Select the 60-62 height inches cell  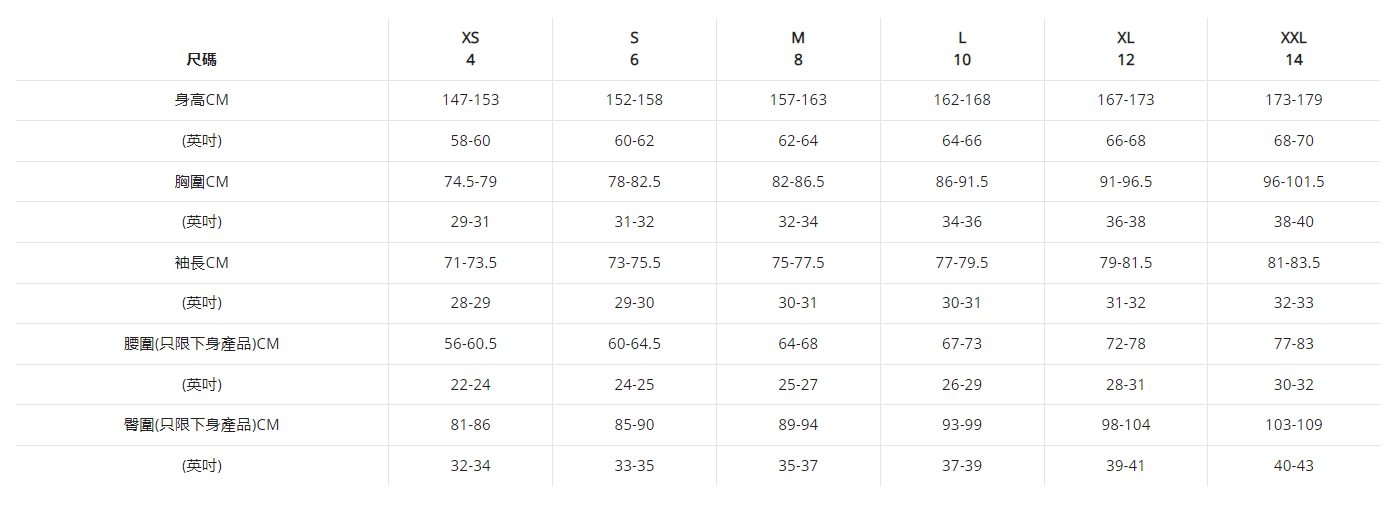[634, 141]
